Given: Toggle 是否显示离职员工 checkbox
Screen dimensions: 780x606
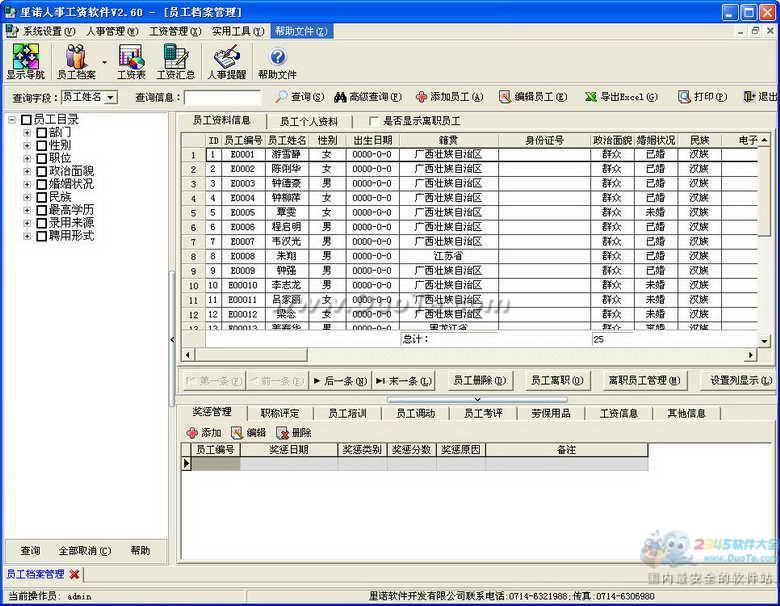Looking at the screenshot, I should [x=374, y=121].
